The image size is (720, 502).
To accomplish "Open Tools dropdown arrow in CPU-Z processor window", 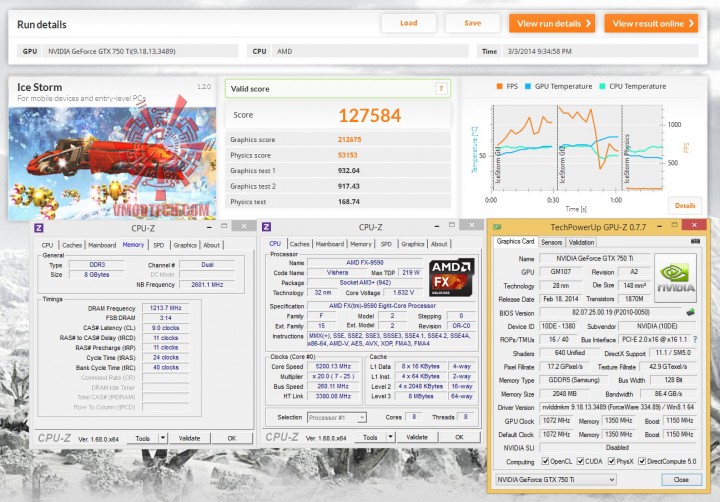I will click(x=390, y=437).
